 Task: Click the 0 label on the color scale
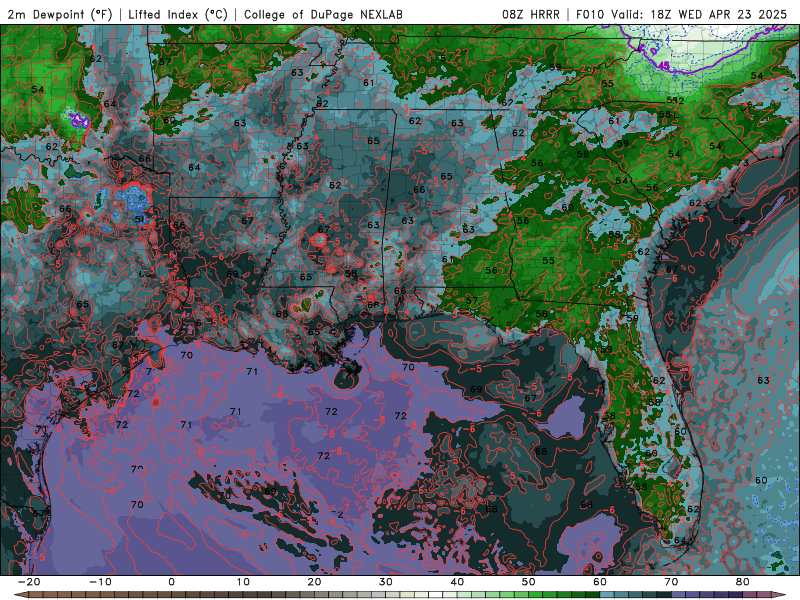coord(171,582)
